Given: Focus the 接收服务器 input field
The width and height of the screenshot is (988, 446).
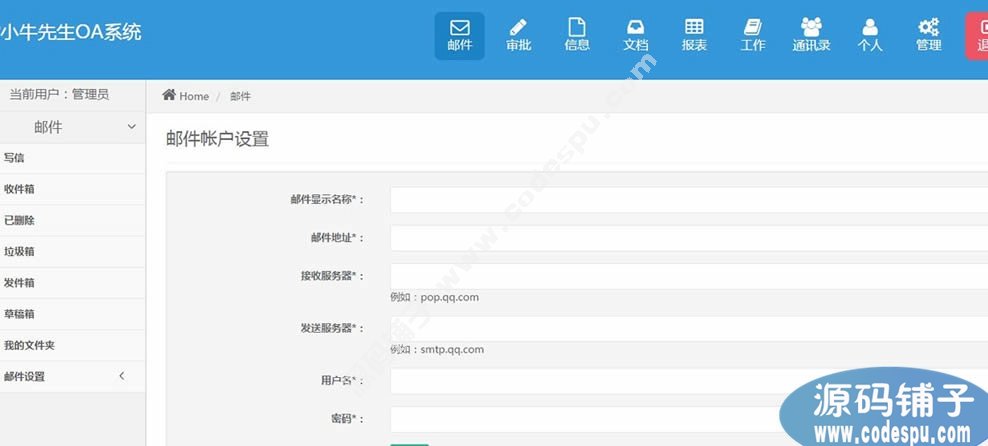Looking at the screenshot, I should pos(689,277).
